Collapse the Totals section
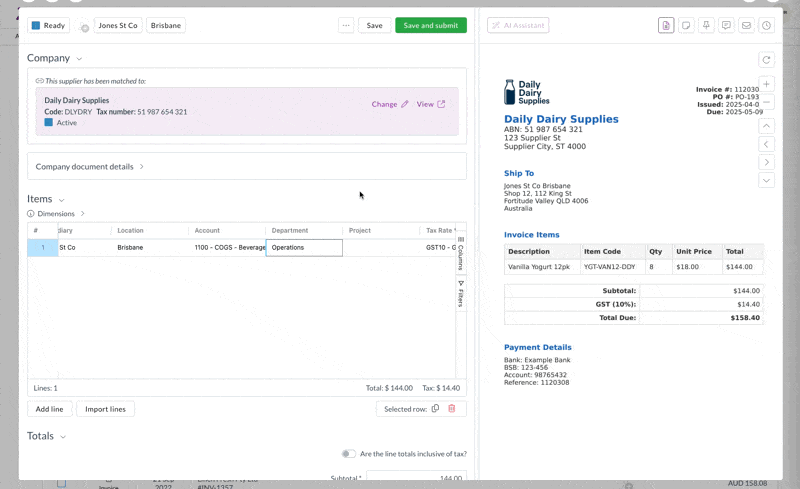The width and height of the screenshot is (800, 489). tap(63, 437)
